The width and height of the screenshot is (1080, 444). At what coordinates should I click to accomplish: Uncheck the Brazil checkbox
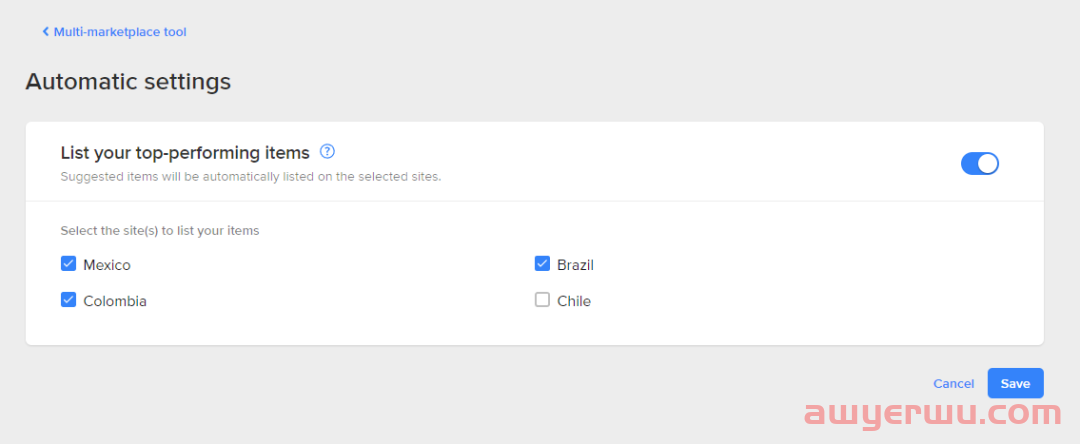point(542,264)
